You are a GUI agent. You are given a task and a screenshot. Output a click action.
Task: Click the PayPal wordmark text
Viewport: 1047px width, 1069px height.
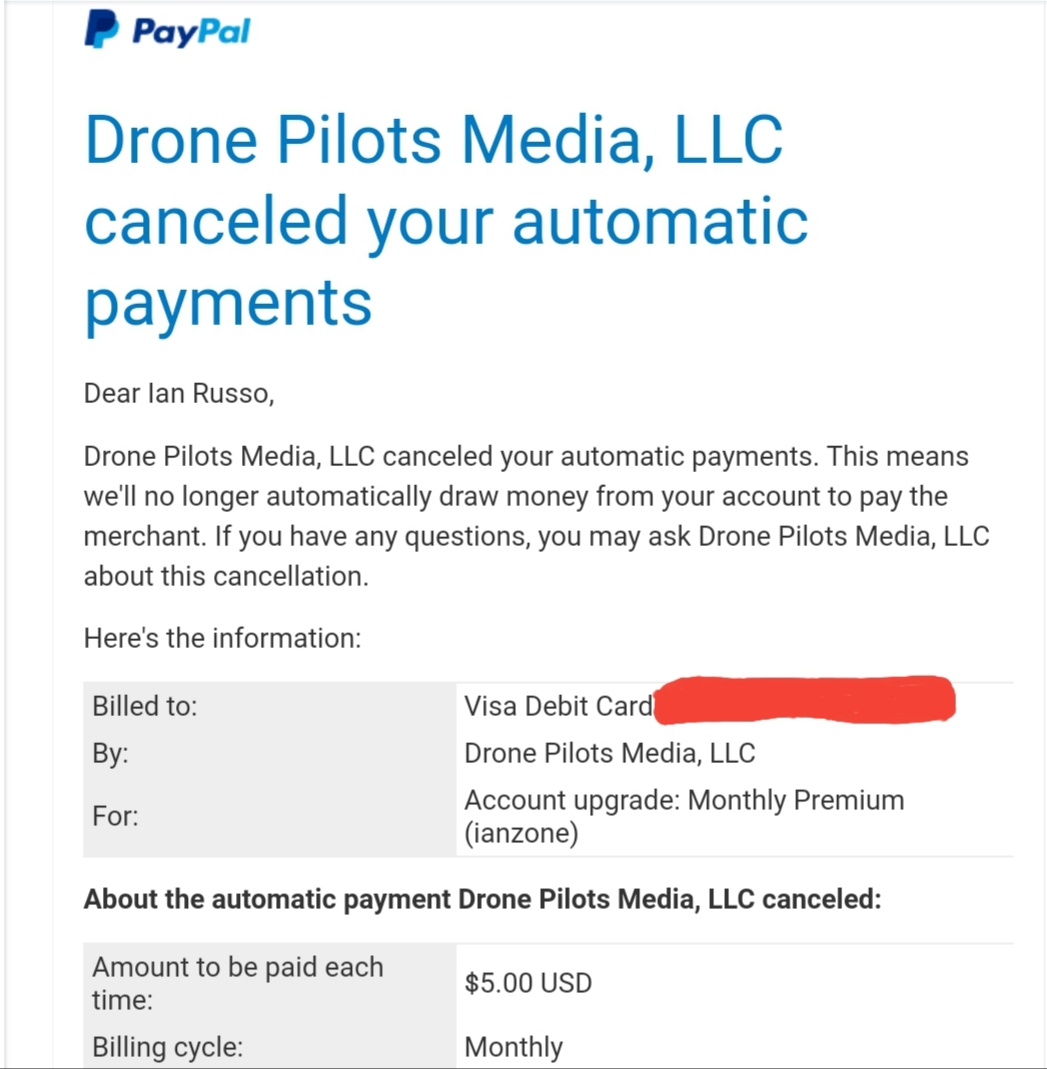pyautogui.click(x=192, y=31)
